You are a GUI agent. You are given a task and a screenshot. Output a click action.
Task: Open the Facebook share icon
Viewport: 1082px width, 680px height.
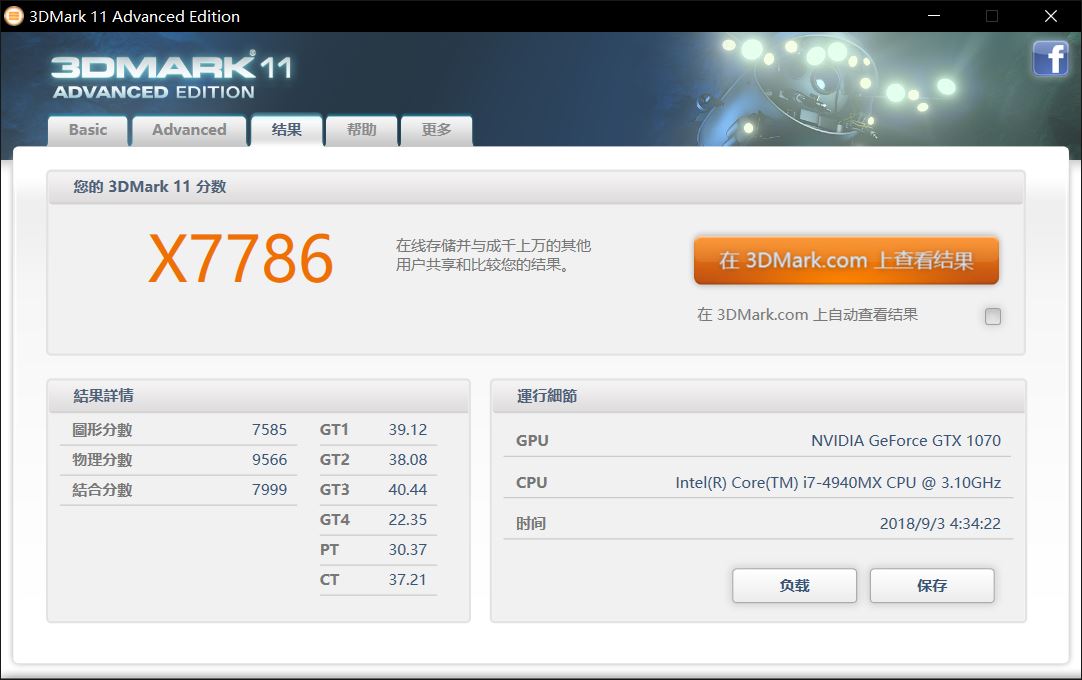pyautogui.click(x=1050, y=58)
